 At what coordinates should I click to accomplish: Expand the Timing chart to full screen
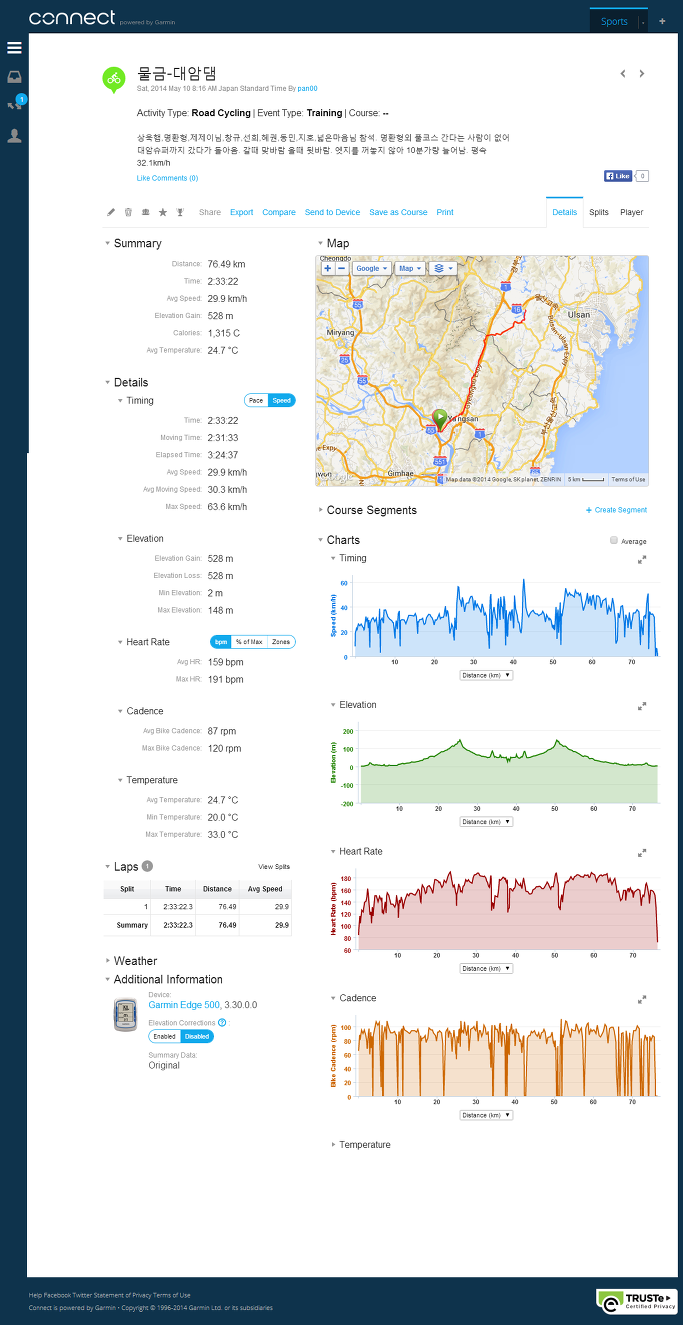coord(642,559)
